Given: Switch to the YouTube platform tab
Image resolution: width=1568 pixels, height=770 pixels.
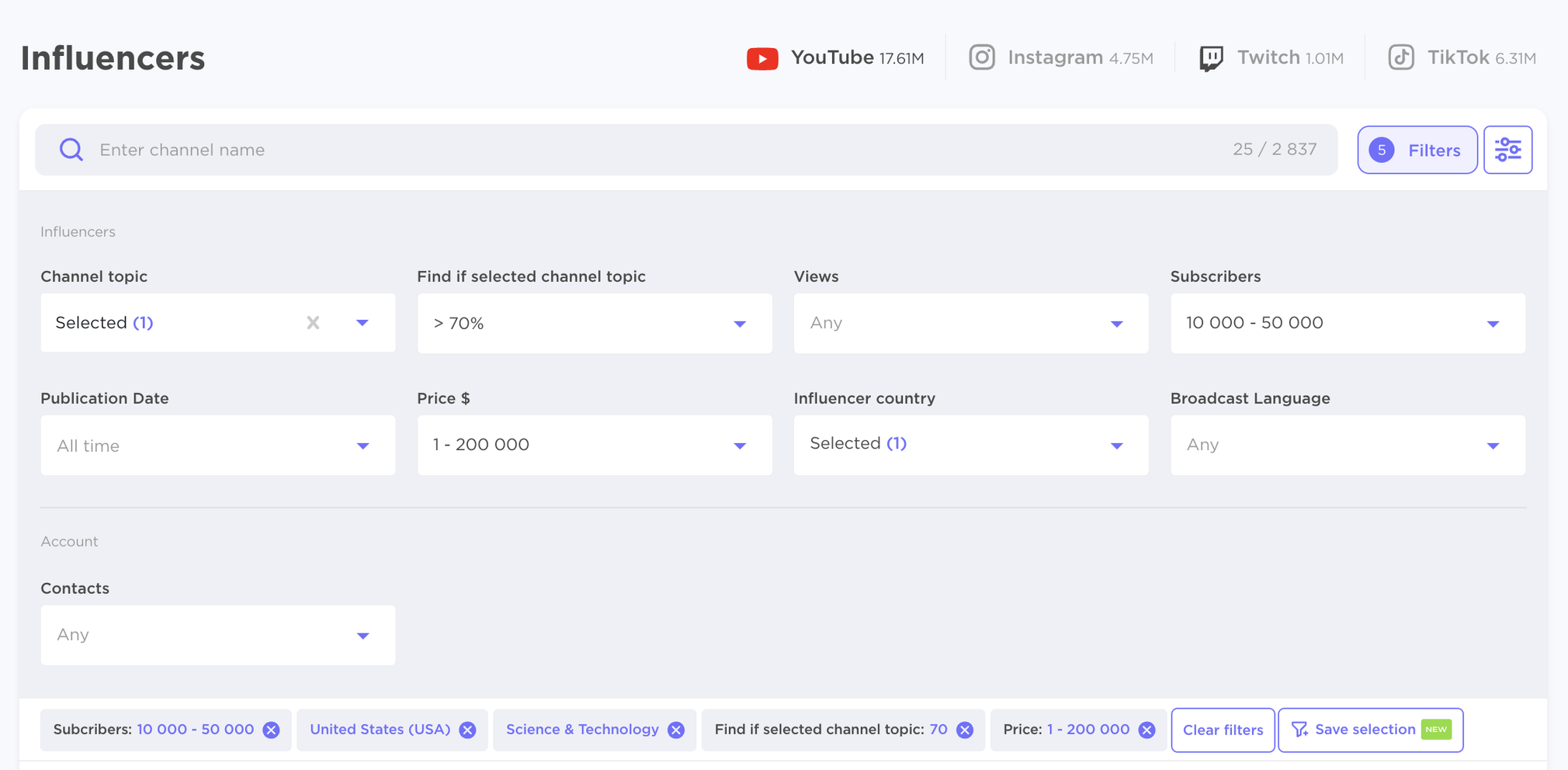Looking at the screenshot, I should pos(835,58).
